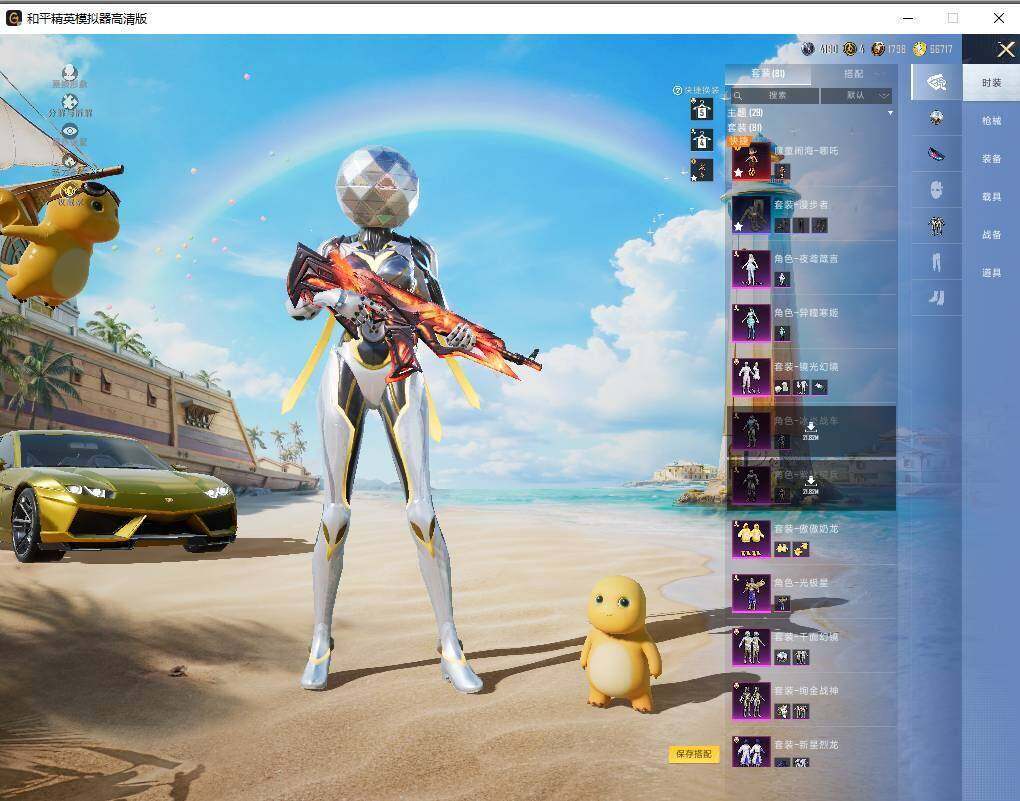
Task: Open the 枪械 firearms menu
Action: 991,120
